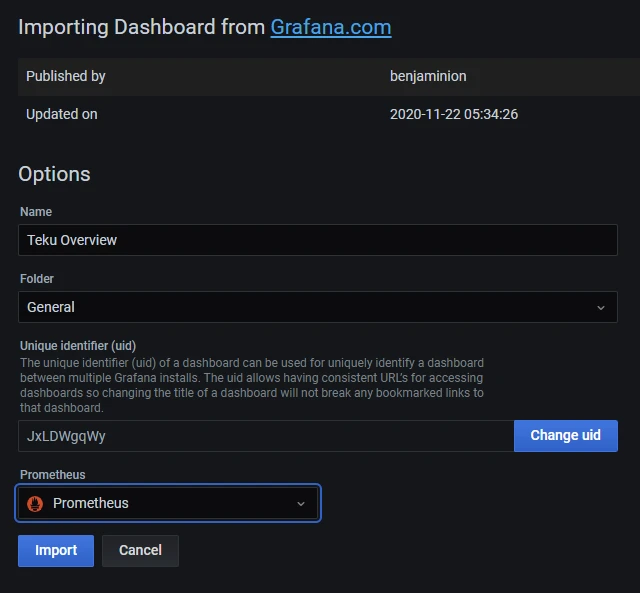Click the Unique identifier (uid) label
The width and height of the screenshot is (640, 593).
click(x=78, y=346)
